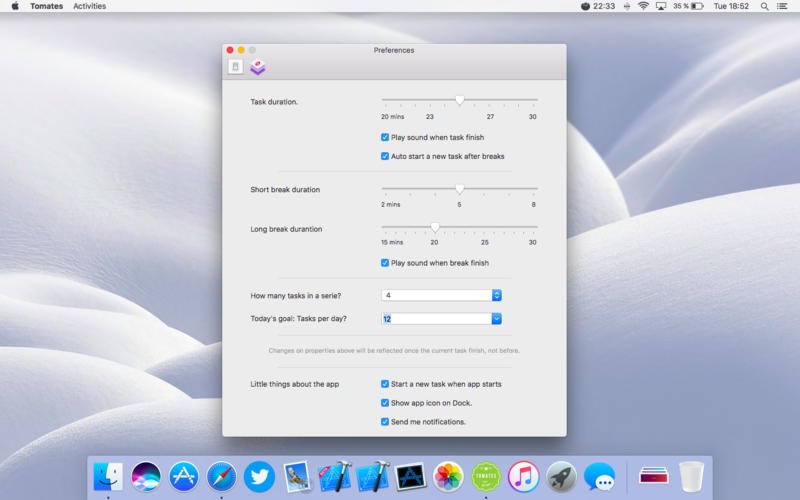Expand the tasks in a serie dropdown
Image resolution: width=800 pixels, height=500 pixels.
click(496, 295)
